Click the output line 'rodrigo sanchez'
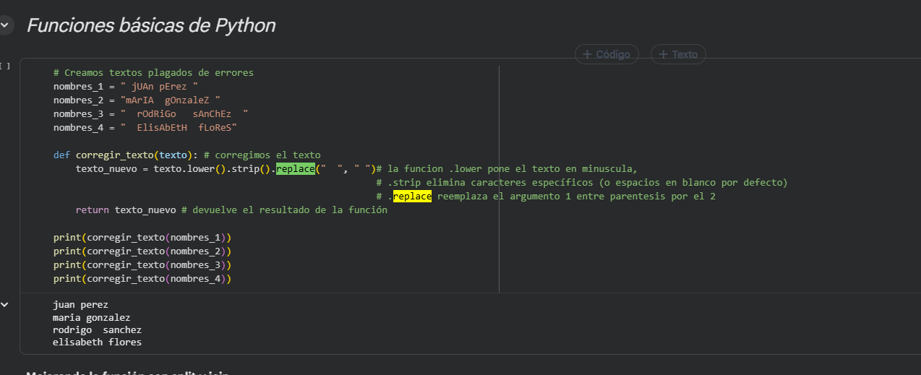 (x=97, y=330)
